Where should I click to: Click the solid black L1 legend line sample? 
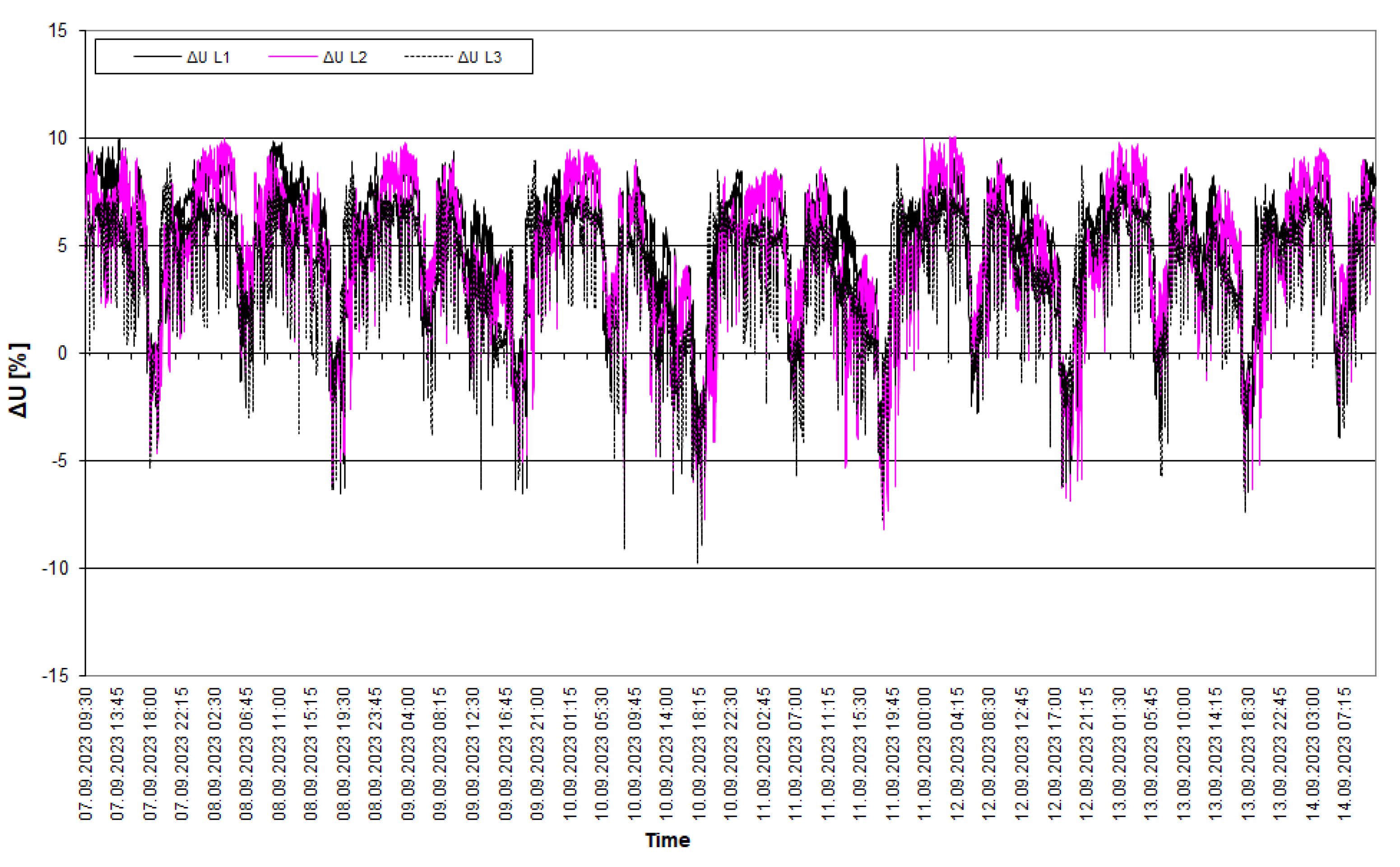click(x=157, y=57)
